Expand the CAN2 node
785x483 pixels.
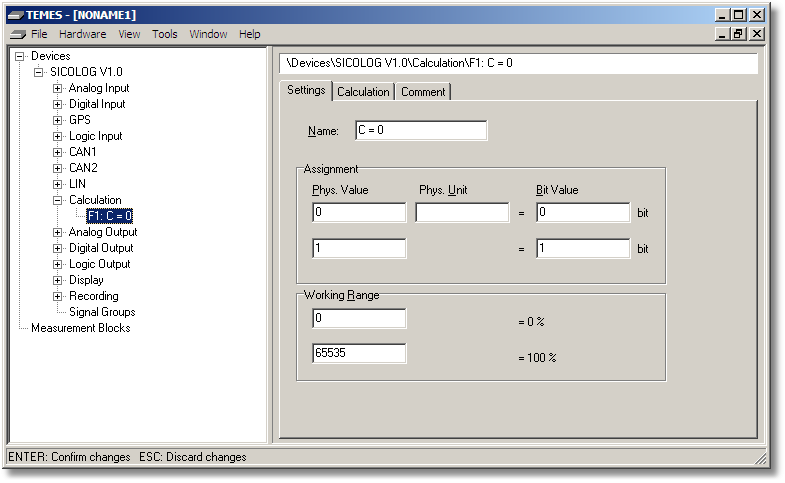pyautogui.click(x=58, y=168)
